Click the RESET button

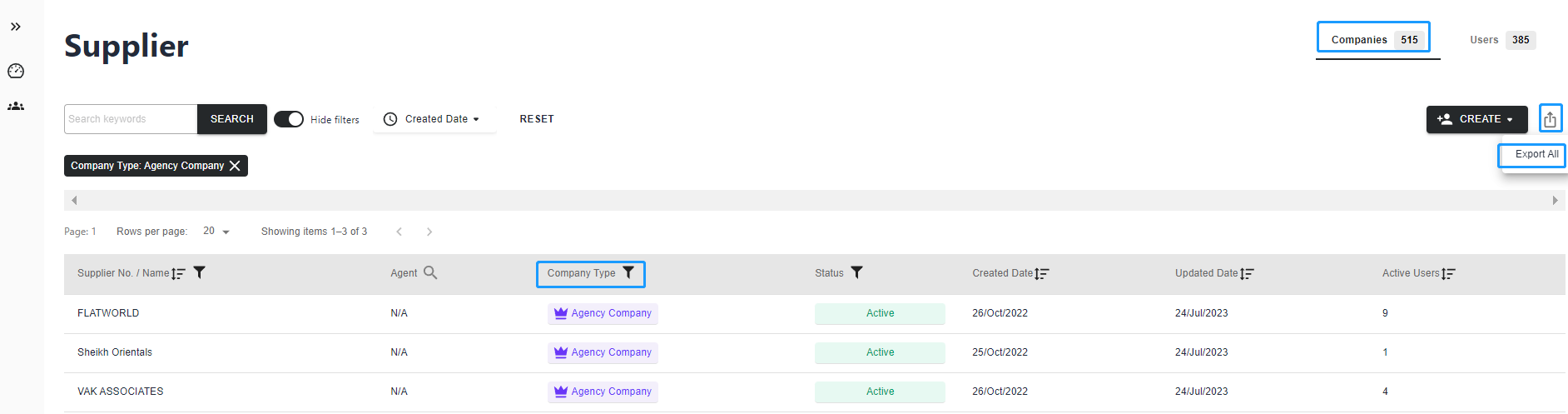pyautogui.click(x=537, y=119)
